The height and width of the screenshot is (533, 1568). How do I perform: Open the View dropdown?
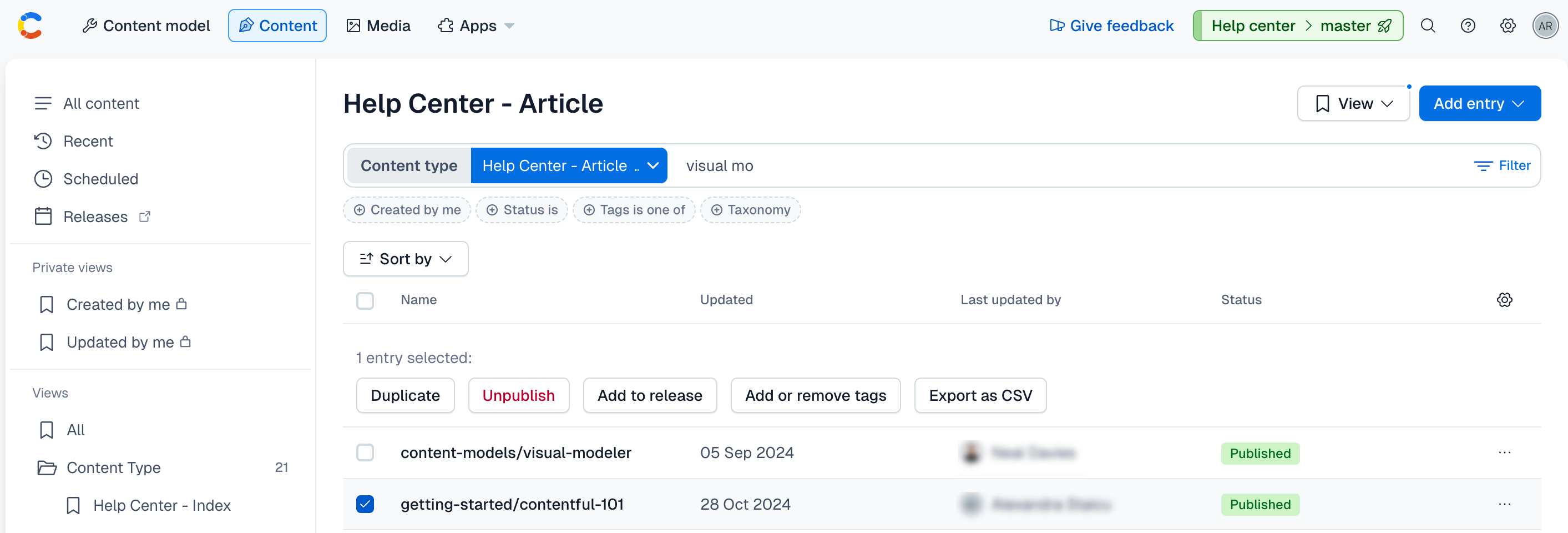pos(1353,104)
